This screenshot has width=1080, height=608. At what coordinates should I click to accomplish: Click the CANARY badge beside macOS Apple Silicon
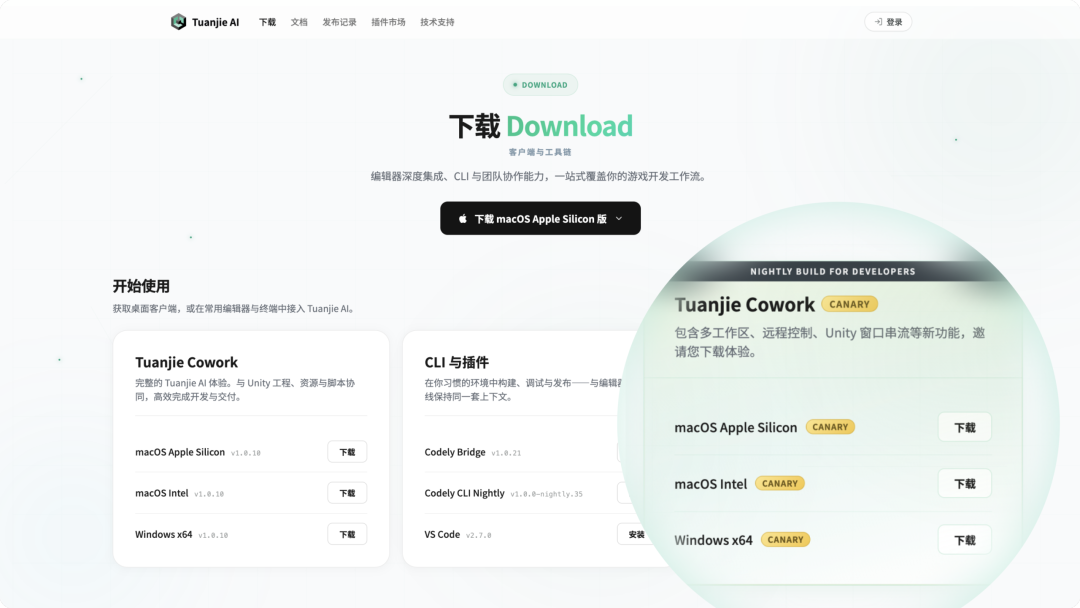click(x=830, y=427)
